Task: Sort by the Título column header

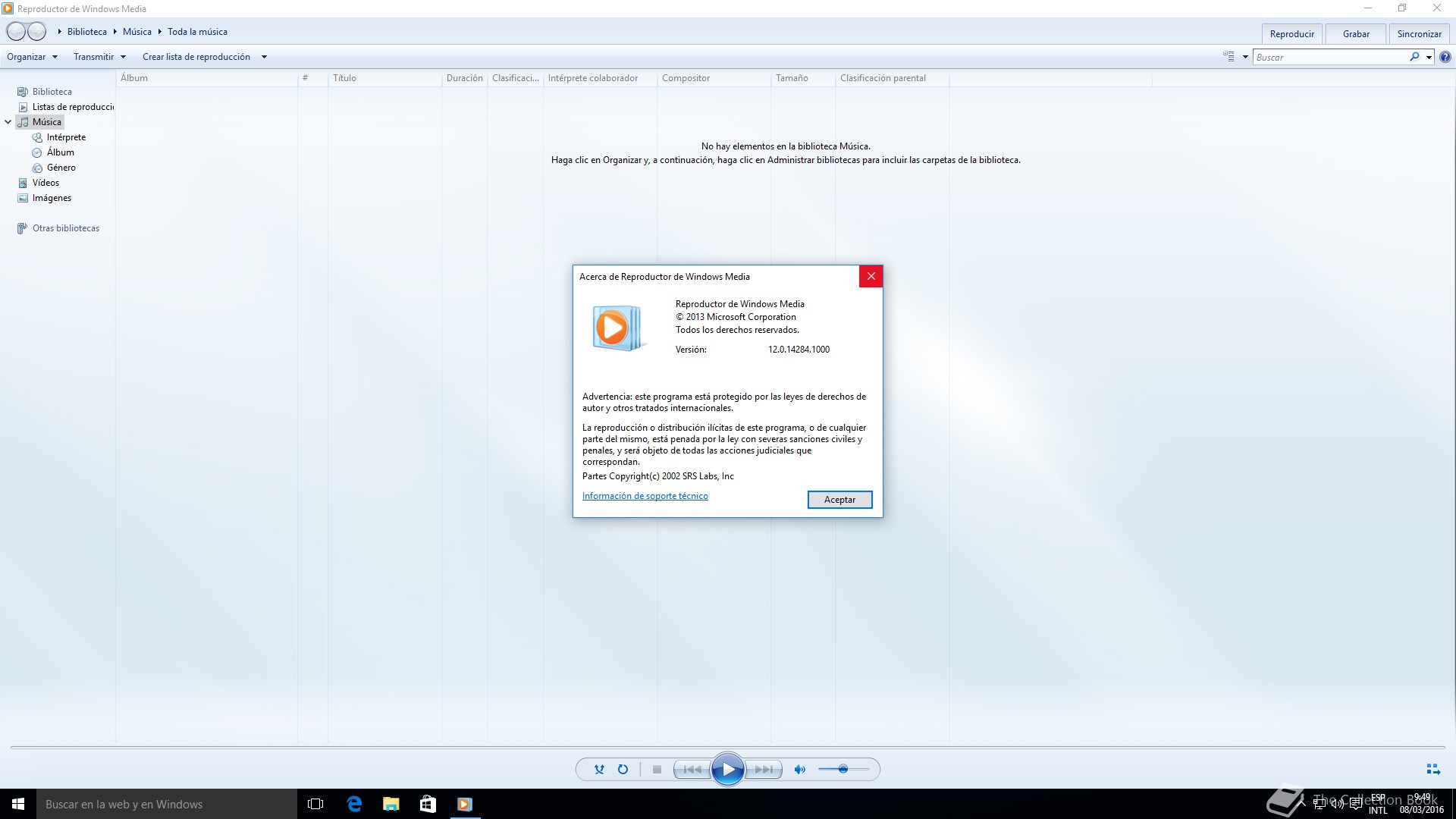Action: click(384, 78)
